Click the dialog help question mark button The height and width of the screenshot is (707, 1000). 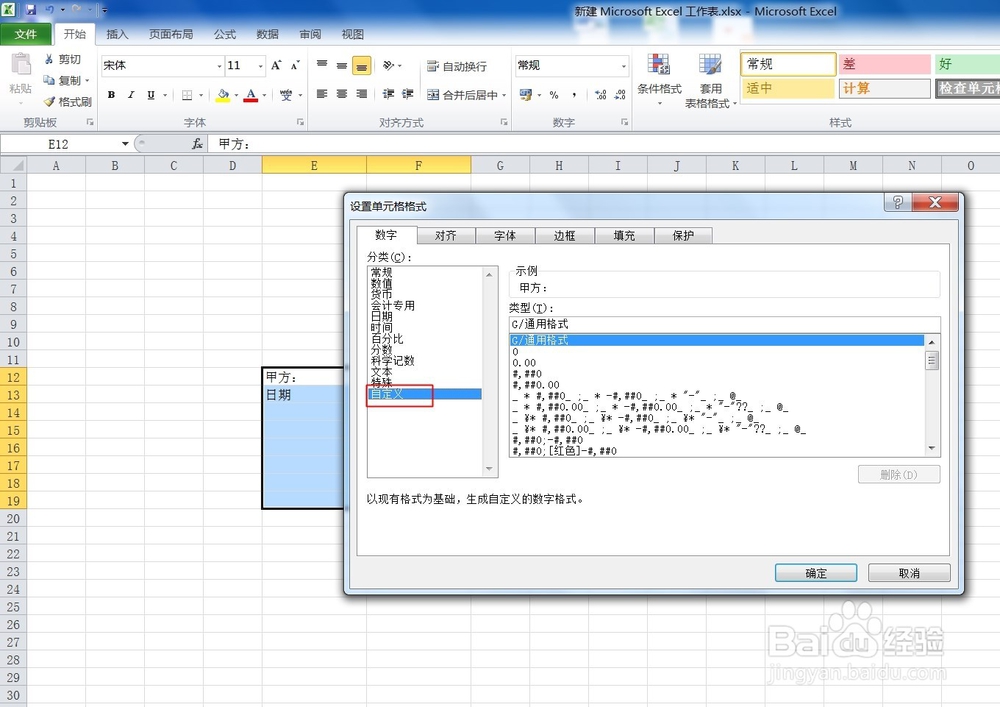[898, 202]
